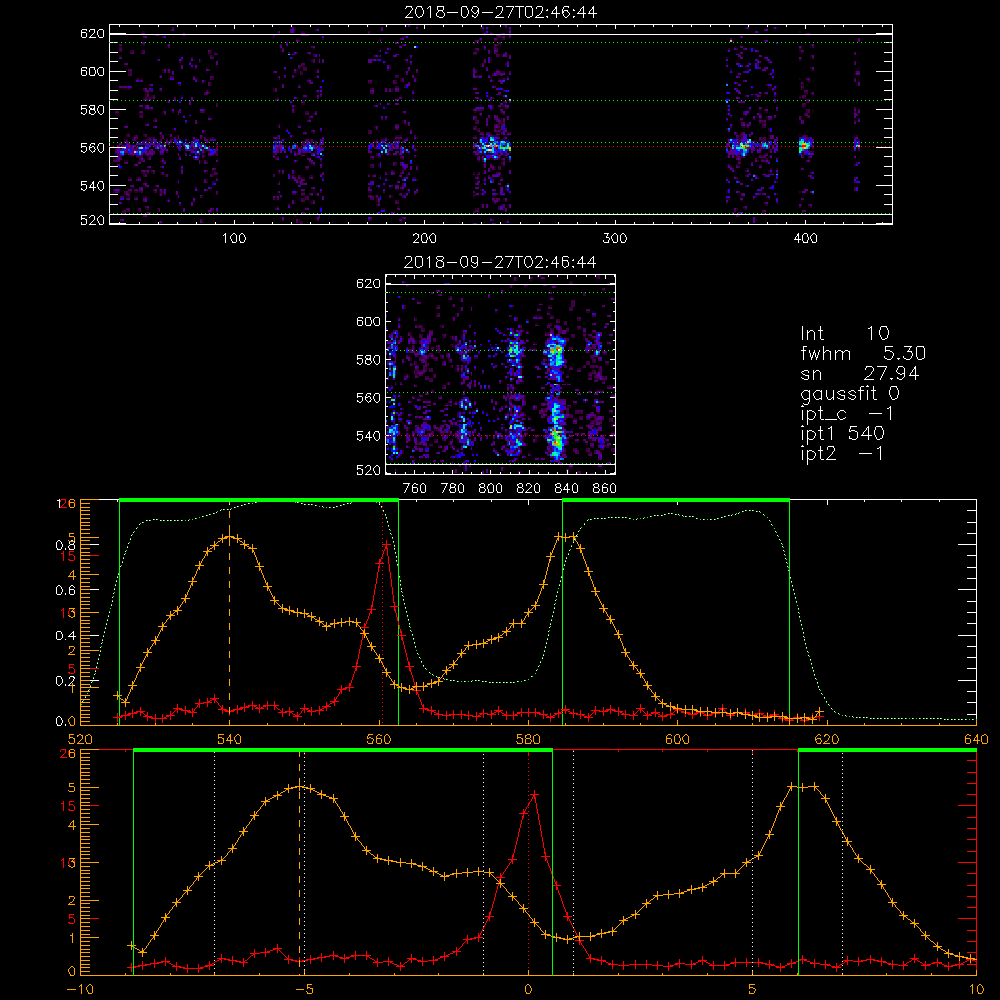Click the 'Int 10' parameter line
Screen dimensions: 1000x1000
[844, 333]
